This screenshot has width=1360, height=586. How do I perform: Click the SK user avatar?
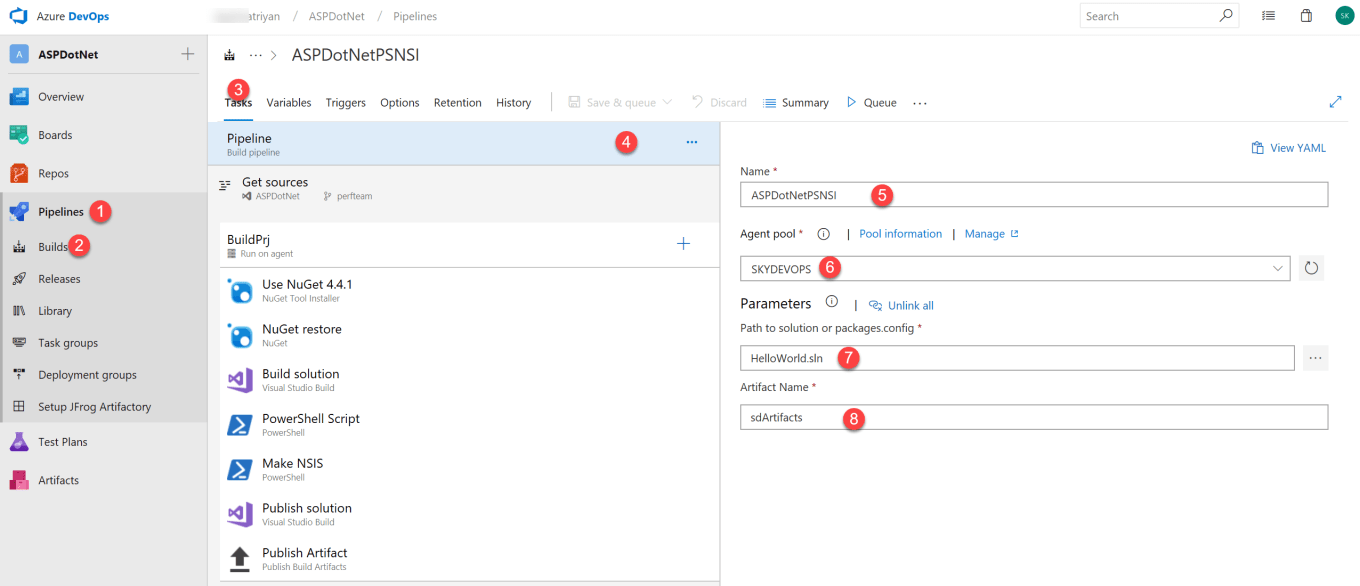click(x=1344, y=16)
